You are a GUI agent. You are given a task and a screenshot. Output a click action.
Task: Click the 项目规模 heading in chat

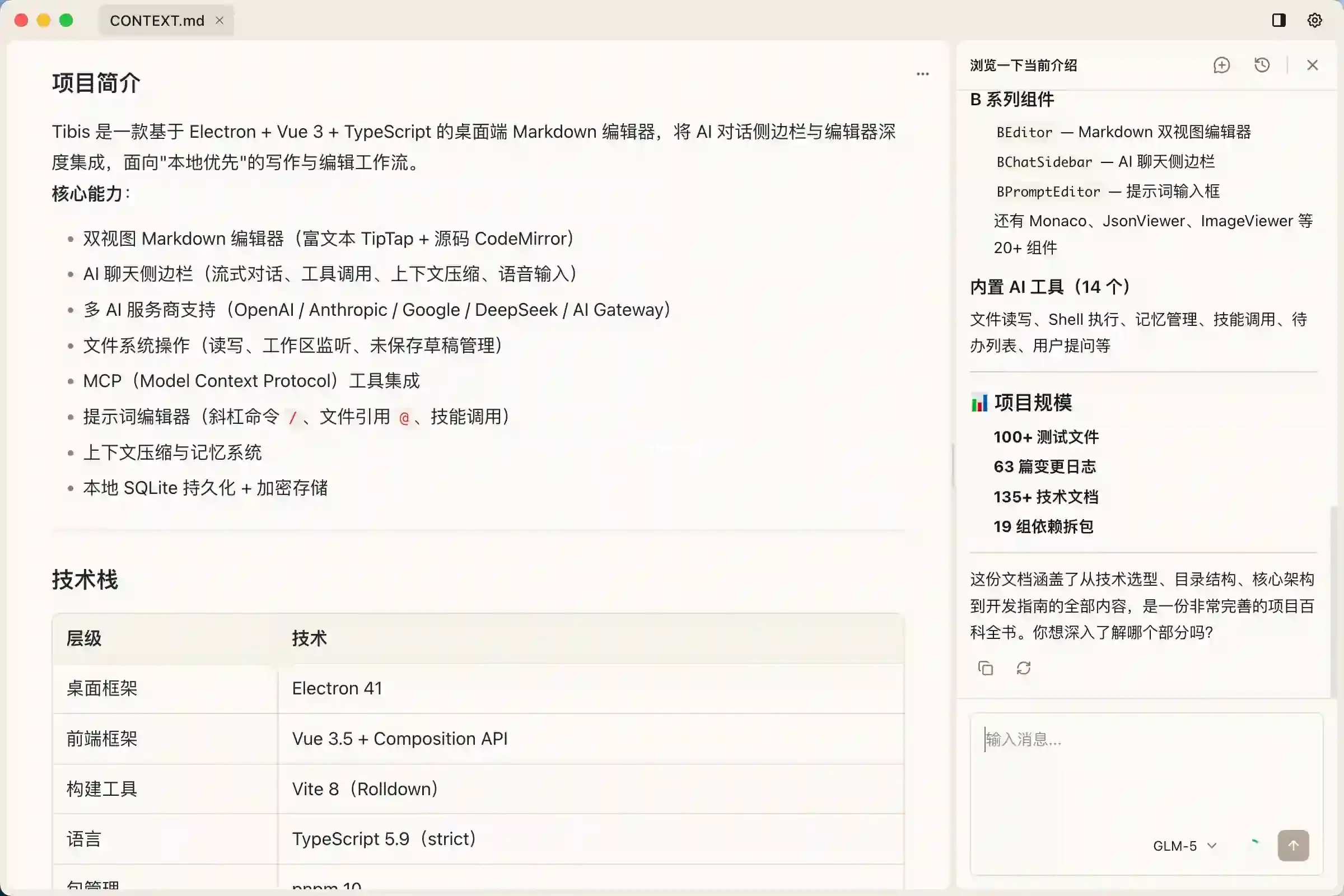point(1033,403)
